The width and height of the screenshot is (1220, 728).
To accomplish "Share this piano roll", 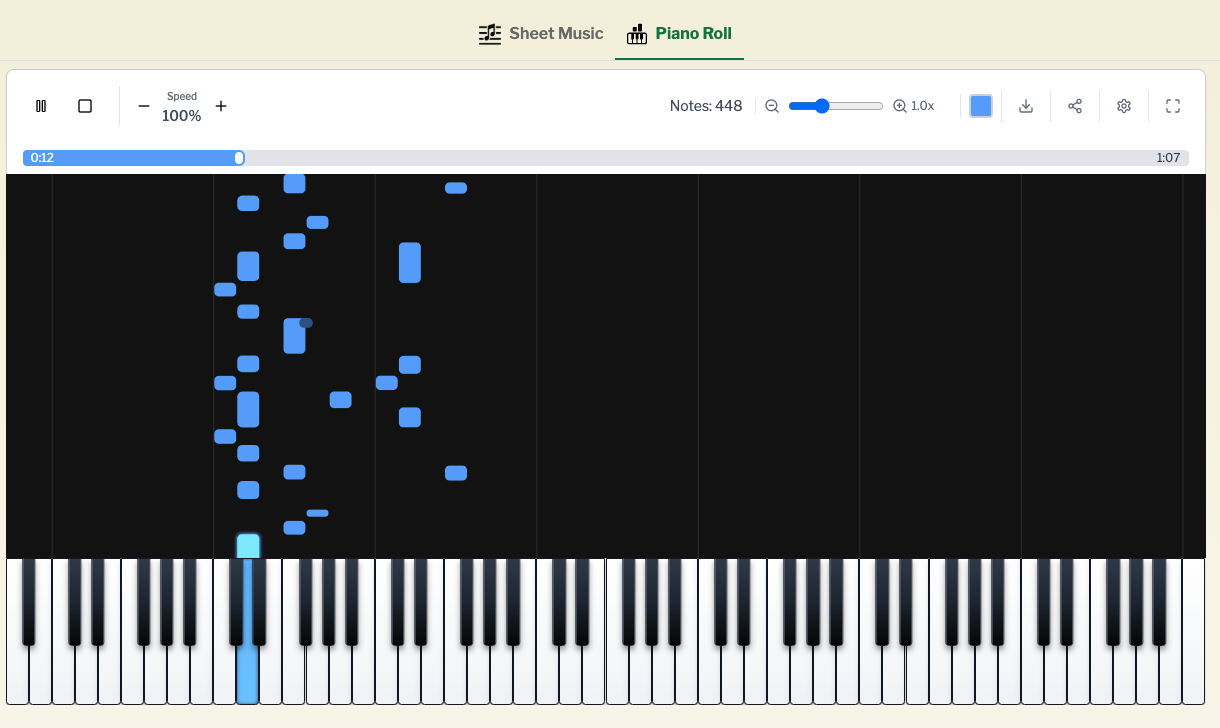I will 1075,106.
